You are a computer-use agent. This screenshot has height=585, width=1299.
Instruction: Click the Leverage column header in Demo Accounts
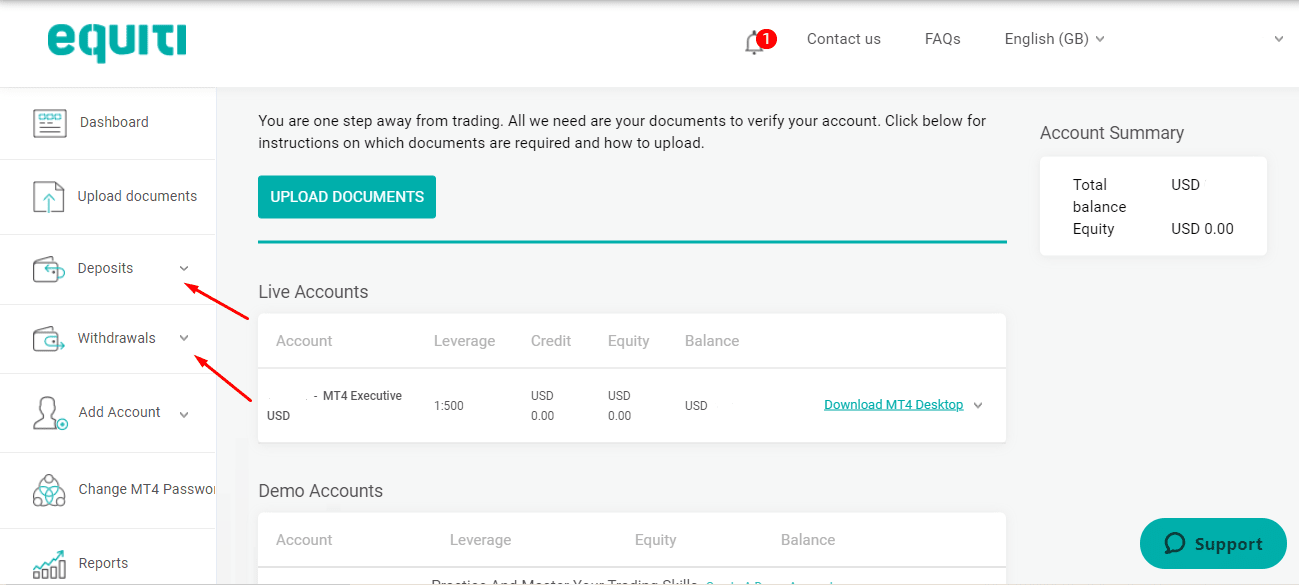coord(481,540)
